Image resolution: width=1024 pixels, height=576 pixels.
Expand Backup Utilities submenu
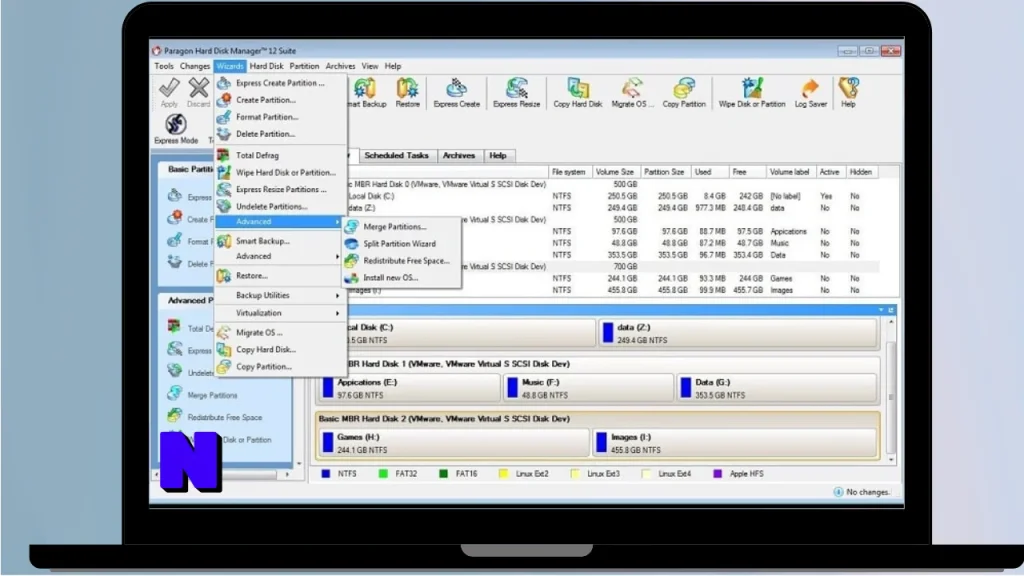pos(281,295)
